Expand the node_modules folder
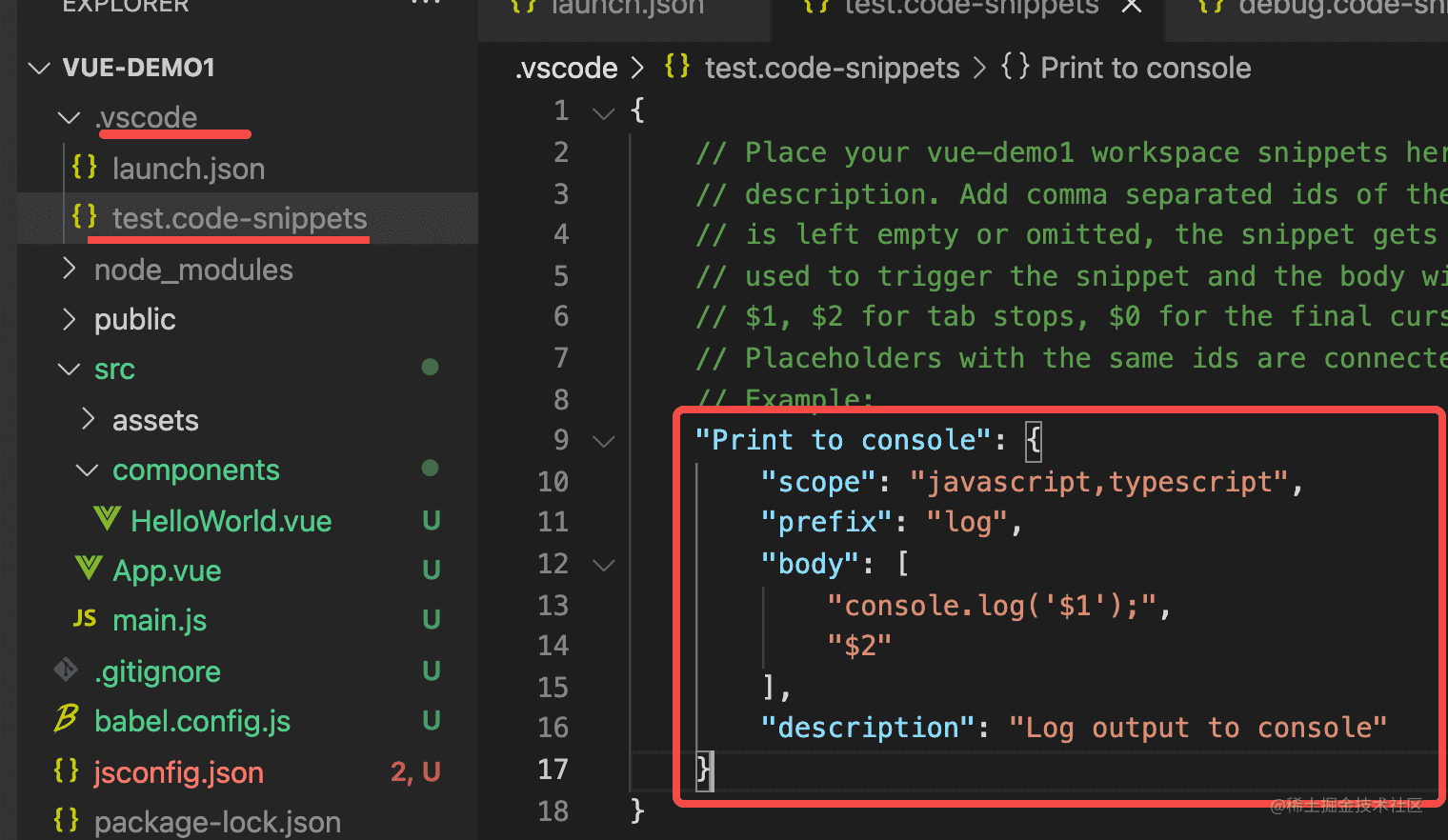The width and height of the screenshot is (1448, 840). pos(69,270)
